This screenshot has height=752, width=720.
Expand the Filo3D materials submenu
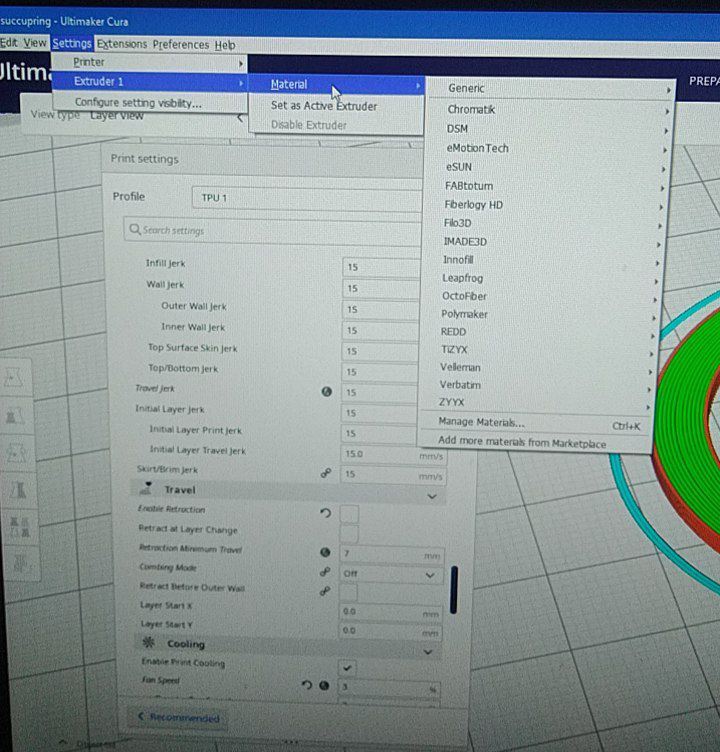(x=543, y=223)
